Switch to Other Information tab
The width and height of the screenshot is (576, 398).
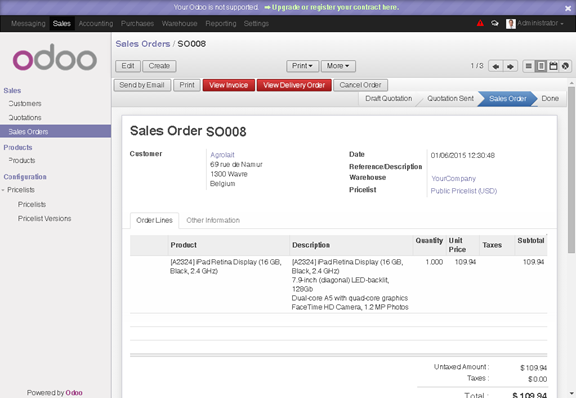(213, 220)
